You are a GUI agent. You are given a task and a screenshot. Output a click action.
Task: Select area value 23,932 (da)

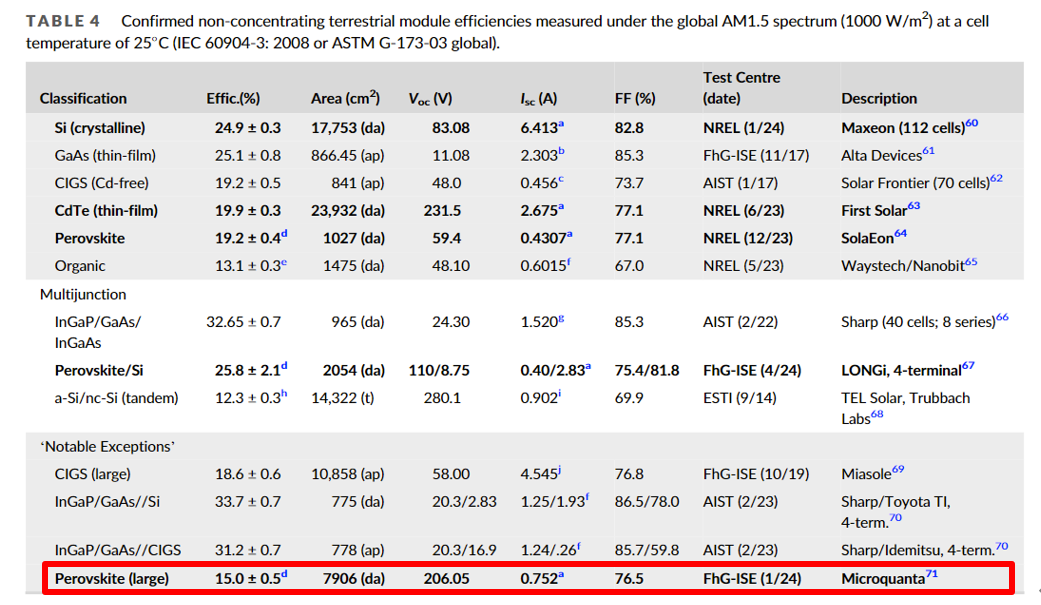(348, 211)
